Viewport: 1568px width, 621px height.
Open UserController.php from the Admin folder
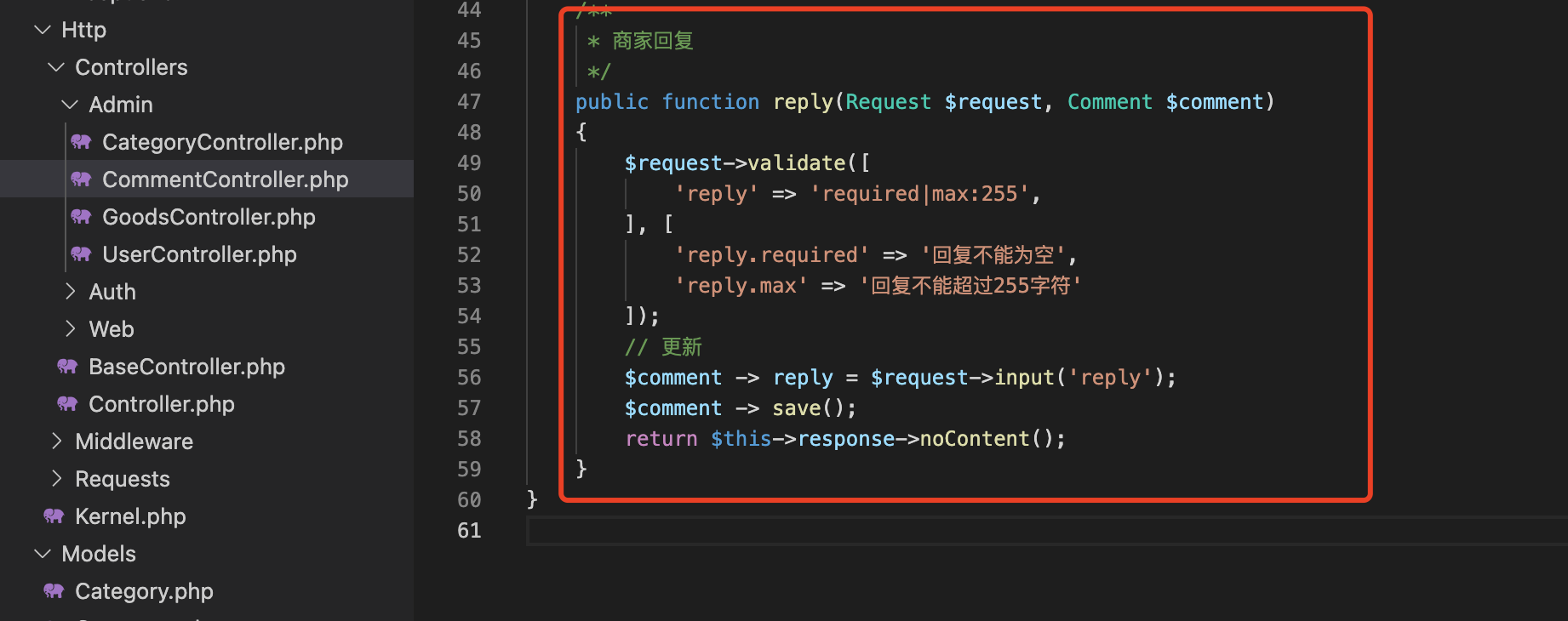pos(199,254)
